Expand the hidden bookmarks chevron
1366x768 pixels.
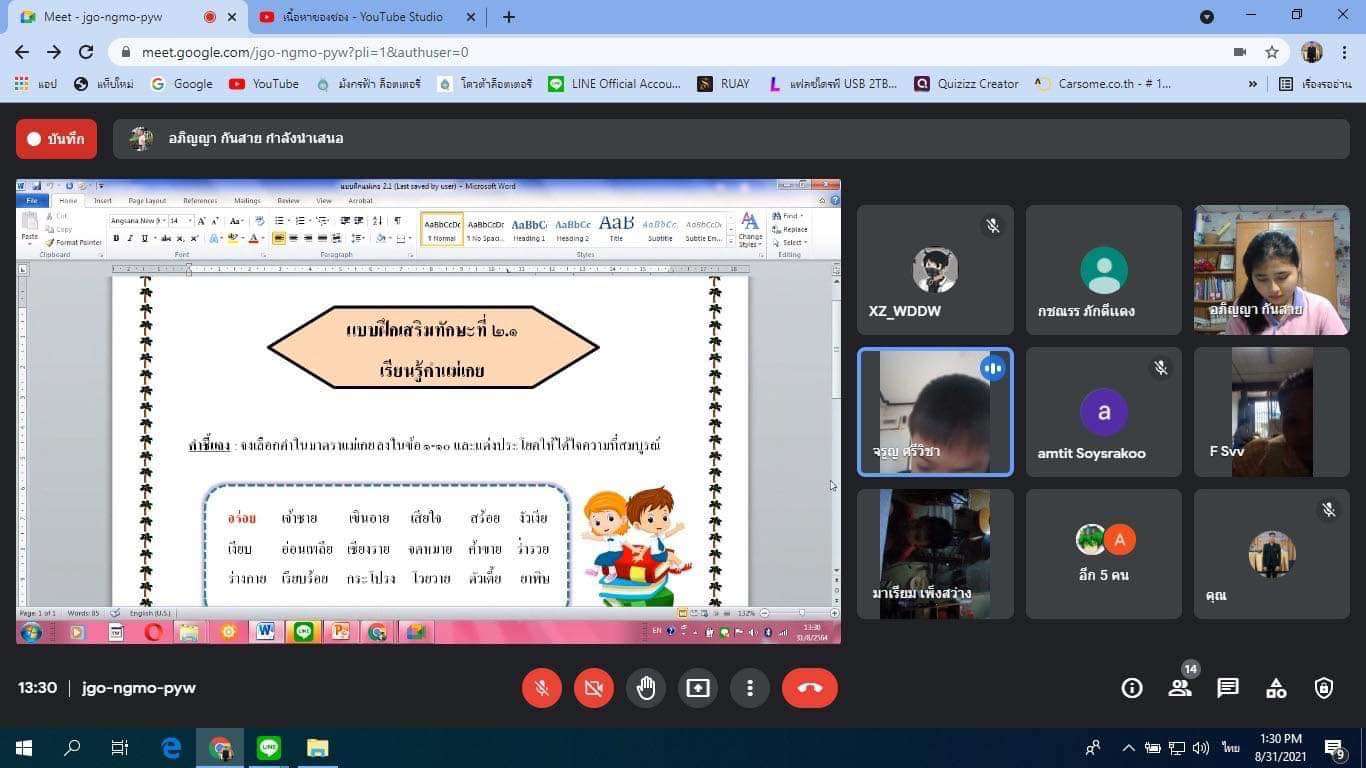[1252, 84]
